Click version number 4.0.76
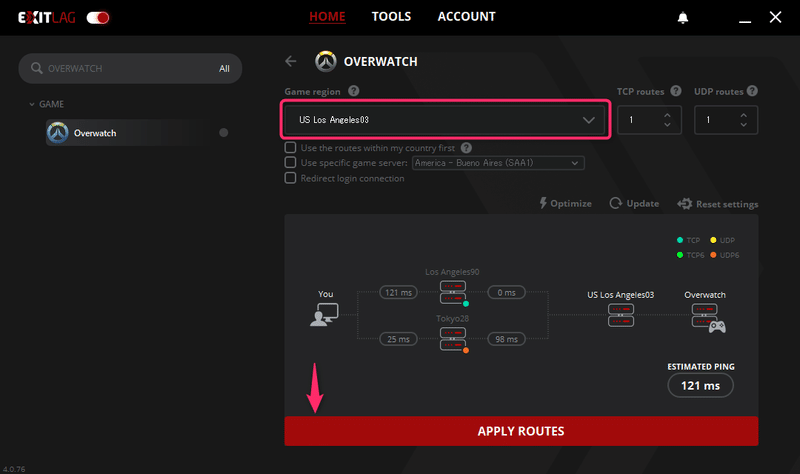This screenshot has width=800, height=474. [14, 469]
